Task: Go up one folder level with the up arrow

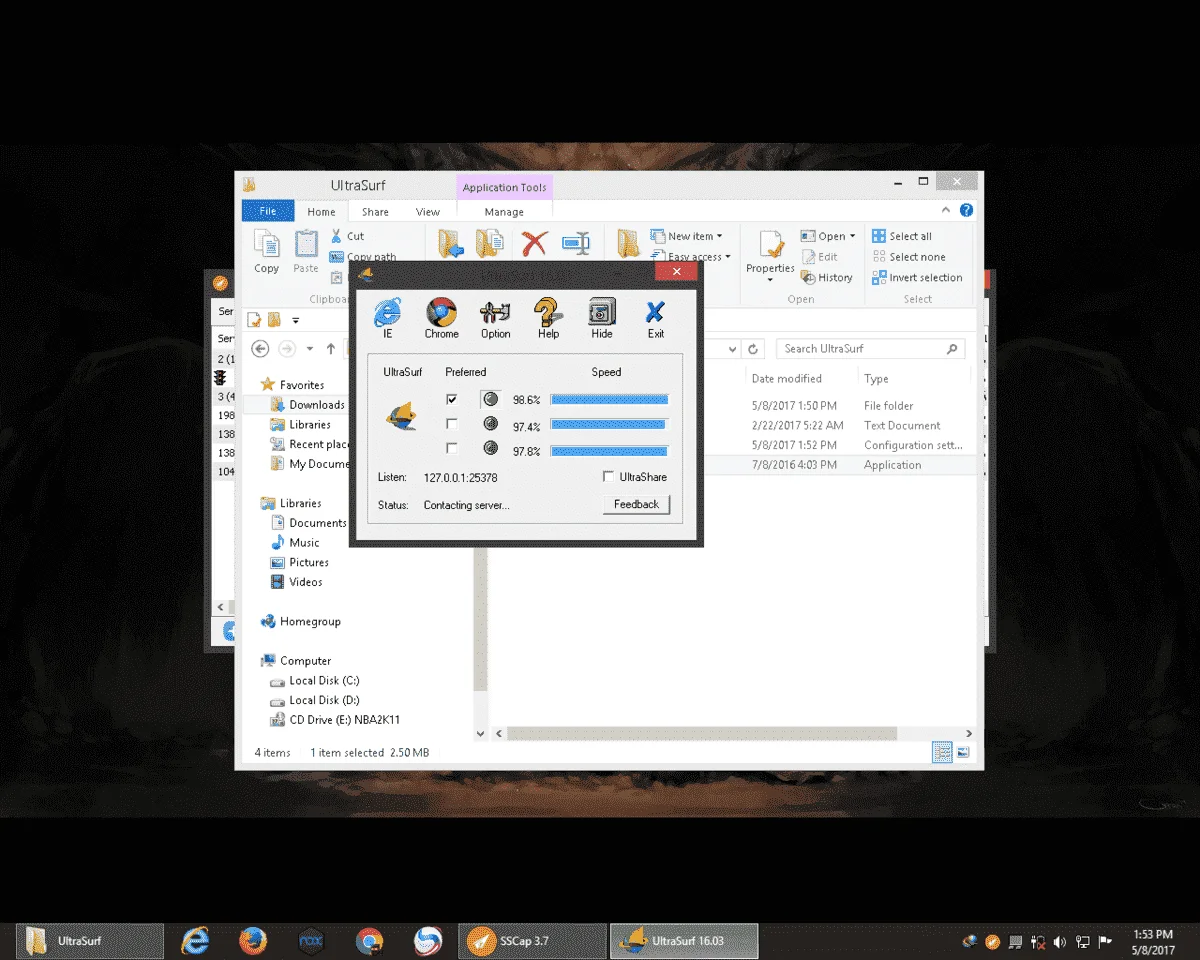Action: pyautogui.click(x=331, y=349)
